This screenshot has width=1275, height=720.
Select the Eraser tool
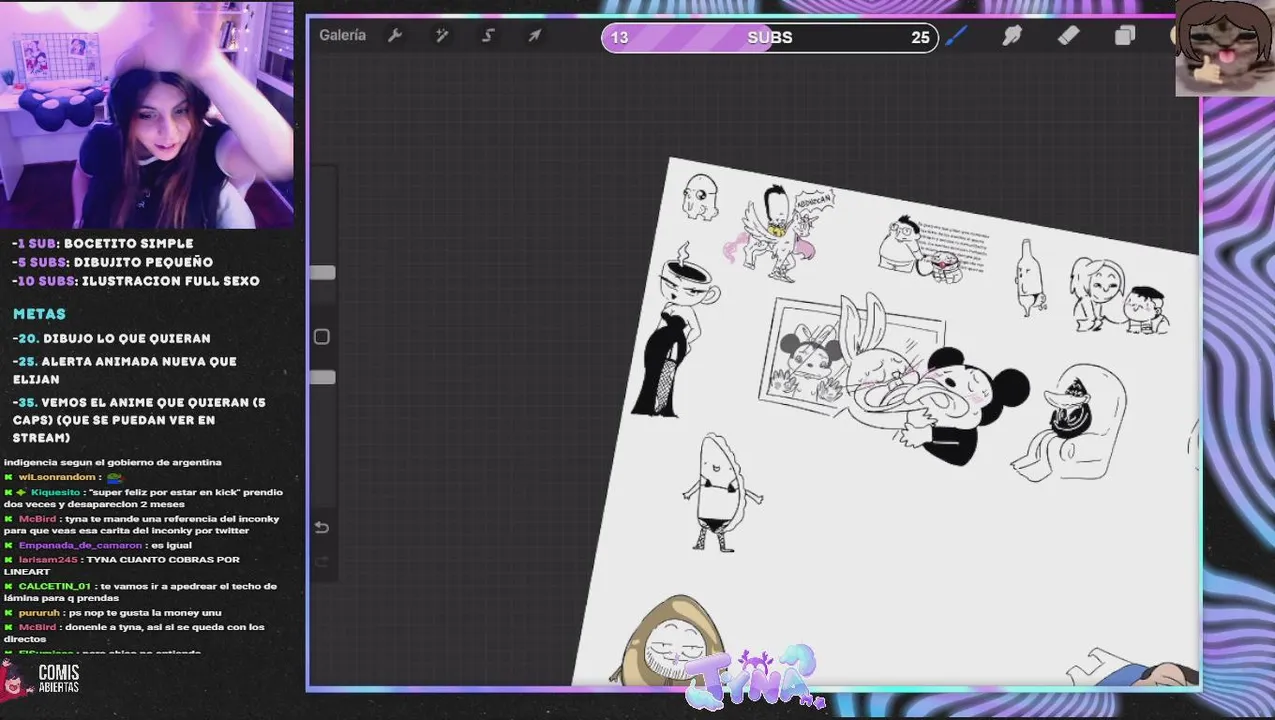pos(1068,36)
